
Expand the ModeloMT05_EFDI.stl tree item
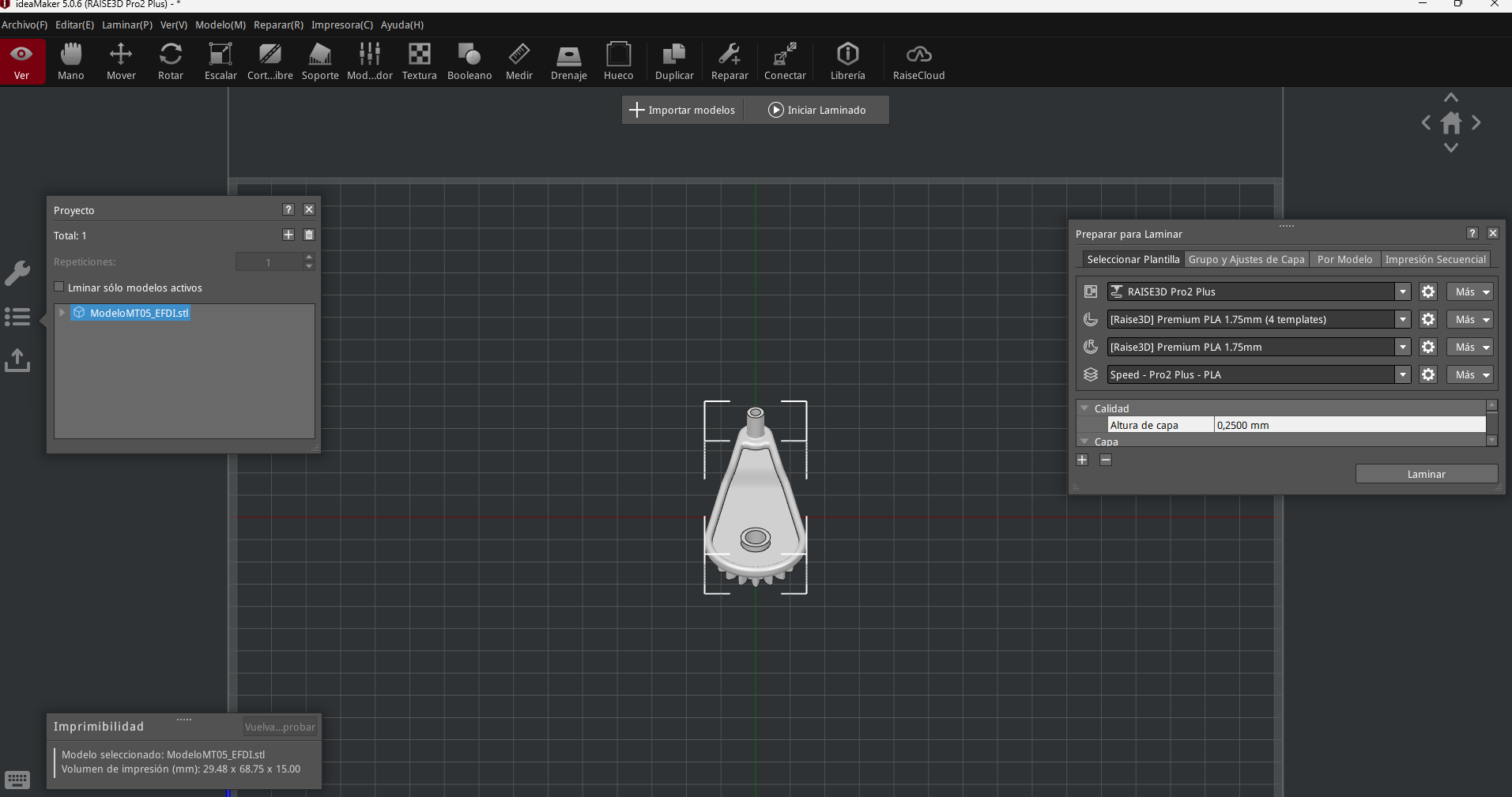click(62, 313)
